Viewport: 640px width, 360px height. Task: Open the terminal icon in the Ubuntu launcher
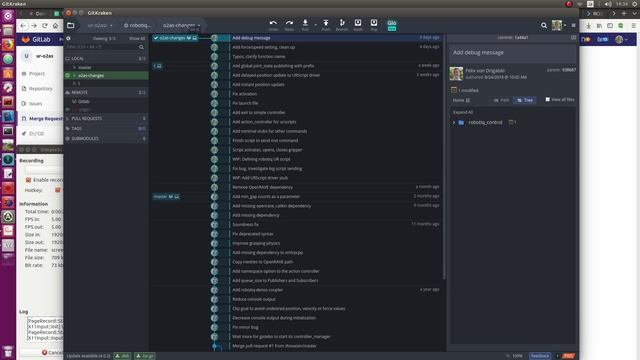click(8, 131)
